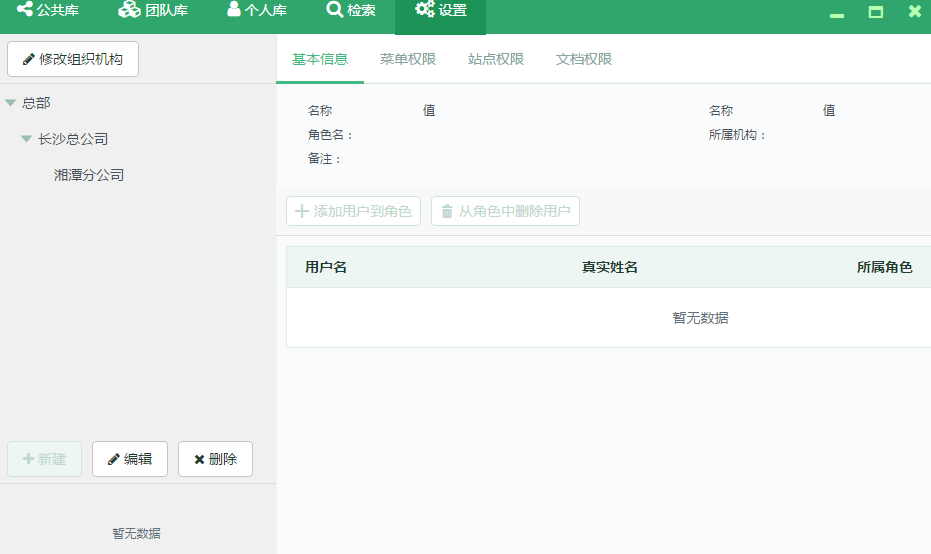Switch to the 菜单权限 tab
Viewport: 931px width, 554px height.
coord(408,59)
